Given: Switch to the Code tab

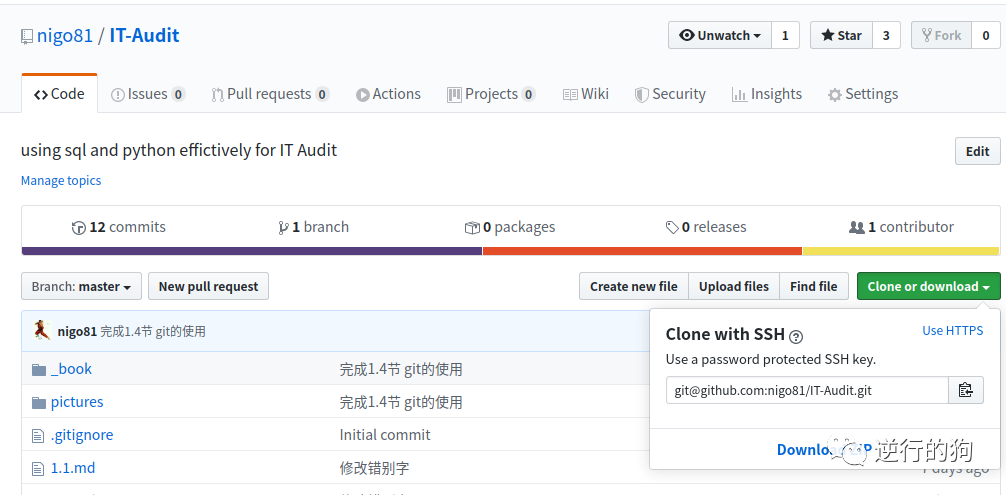Looking at the screenshot, I should click(x=60, y=94).
